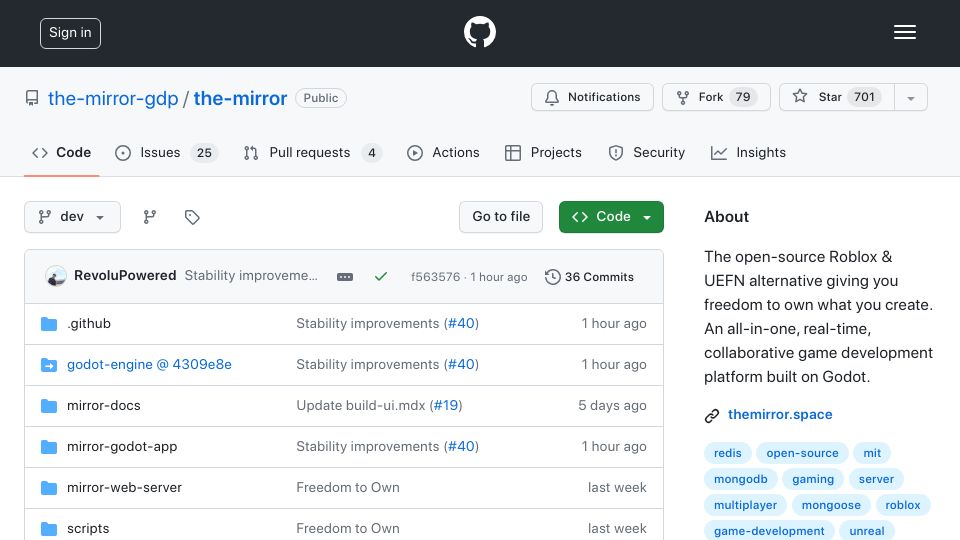Open the dev branch selector dropdown
This screenshot has width=960, height=540.
coord(72,217)
